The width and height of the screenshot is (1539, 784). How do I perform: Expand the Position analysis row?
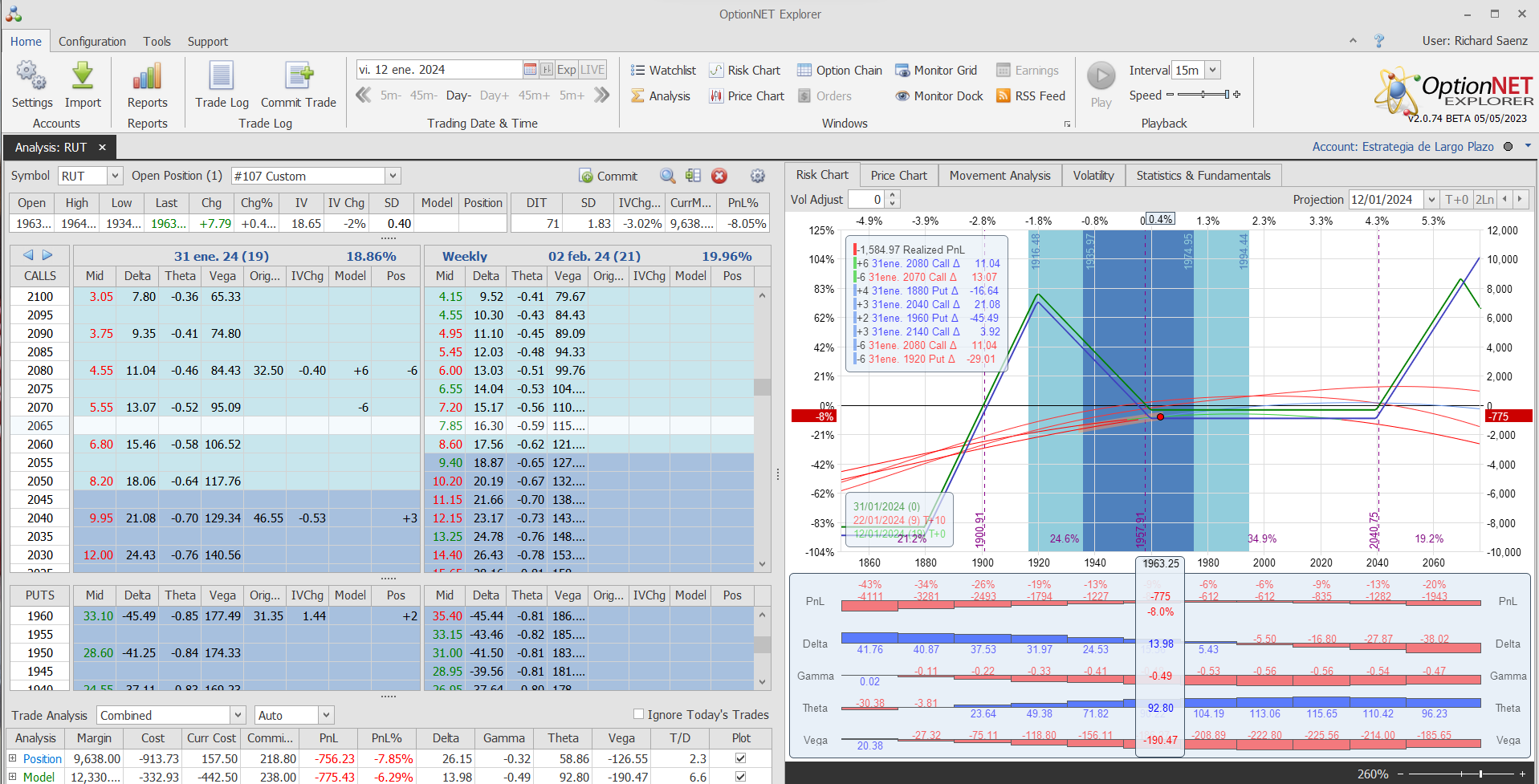13,758
